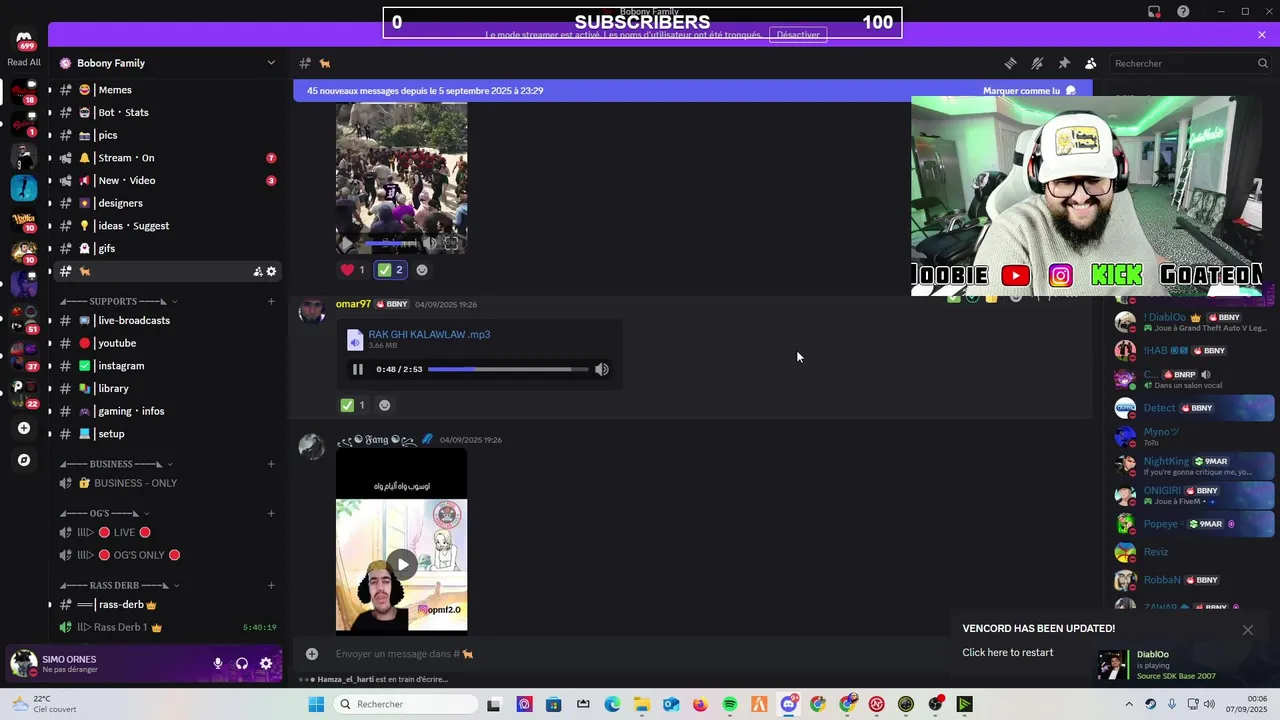This screenshot has height=720, width=1280.
Task: Open Outlook from the taskbar
Action: [x=671, y=704]
